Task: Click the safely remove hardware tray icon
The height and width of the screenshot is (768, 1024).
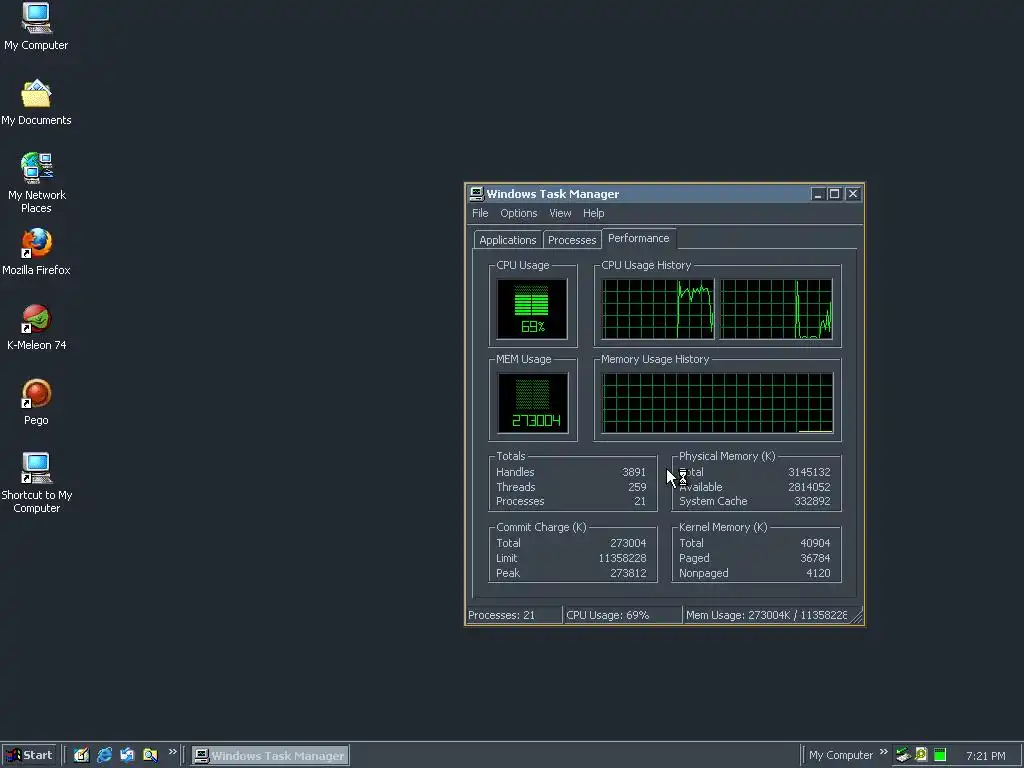Action: 903,755
